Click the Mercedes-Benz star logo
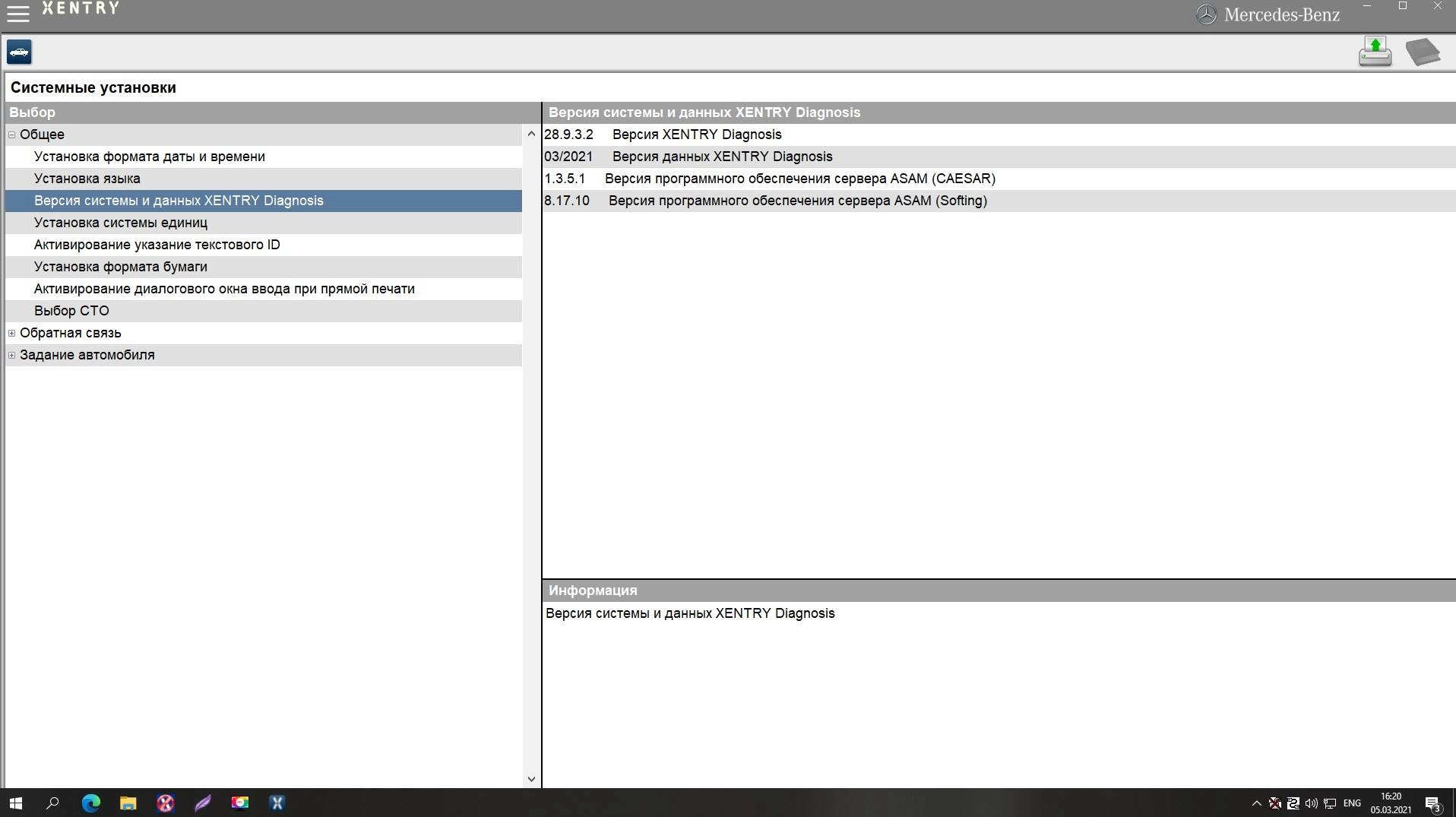Image resolution: width=1456 pixels, height=817 pixels. click(1206, 14)
